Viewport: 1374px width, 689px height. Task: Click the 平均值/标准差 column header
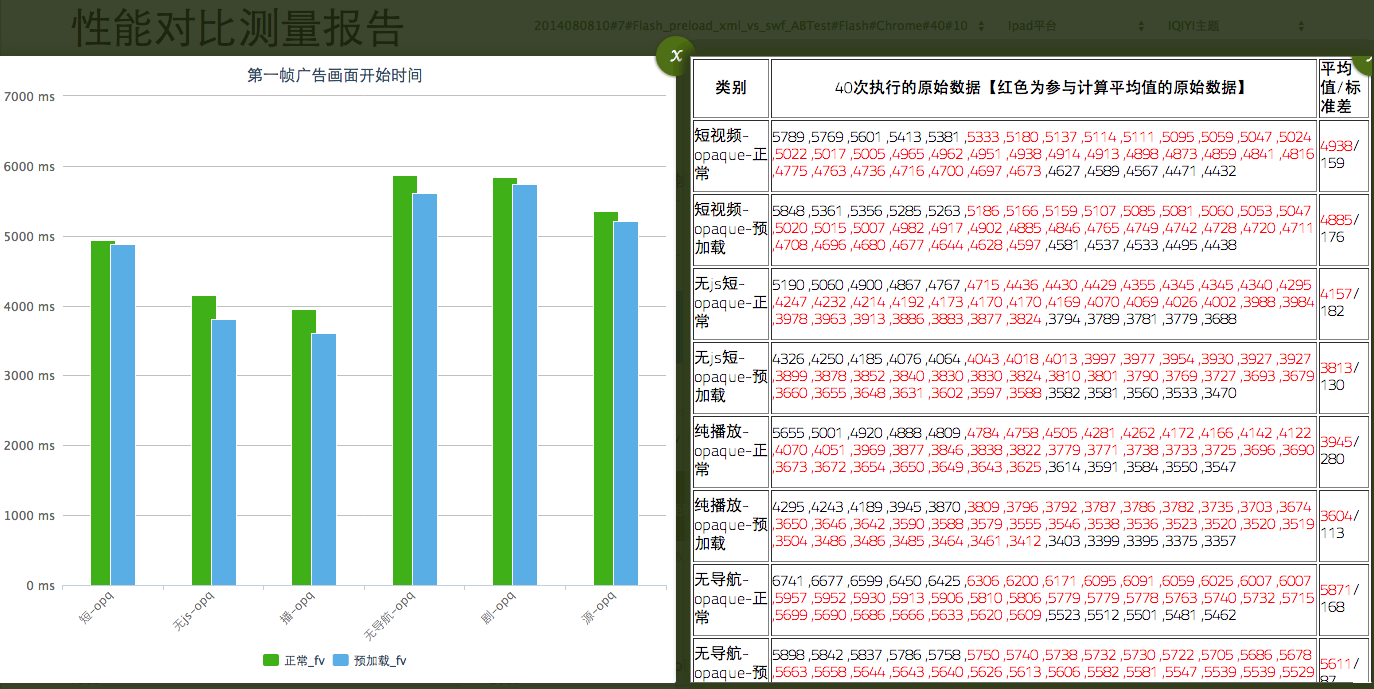pyautogui.click(x=1342, y=88)
